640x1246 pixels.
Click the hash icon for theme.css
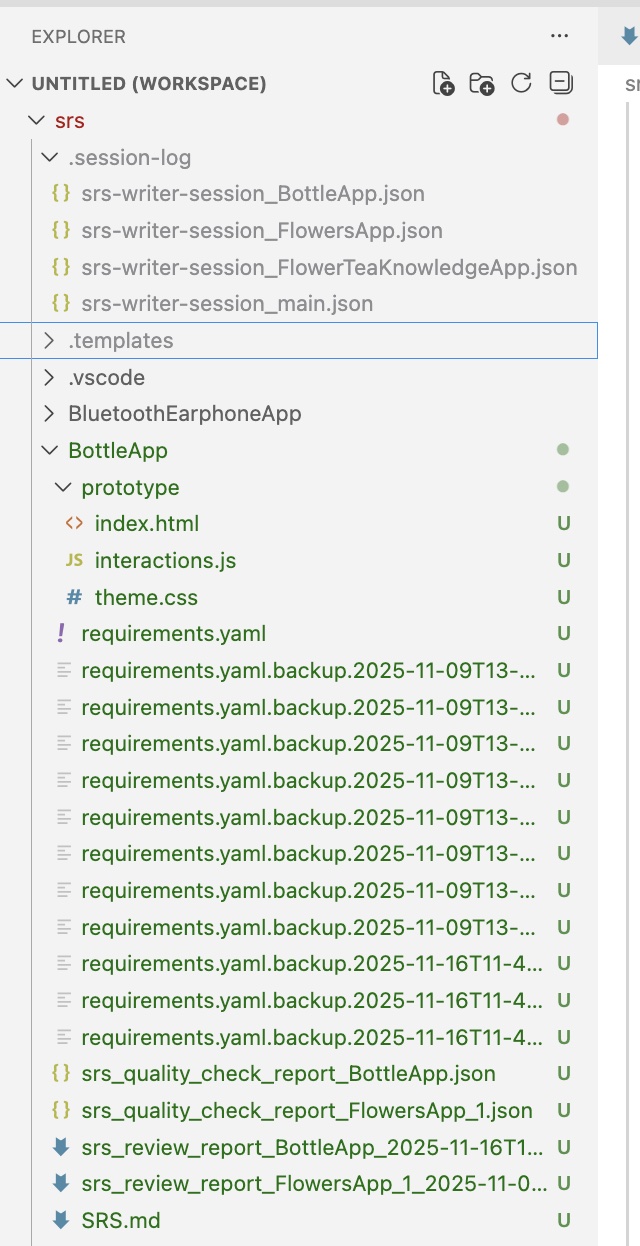click(x=74, y=598)
